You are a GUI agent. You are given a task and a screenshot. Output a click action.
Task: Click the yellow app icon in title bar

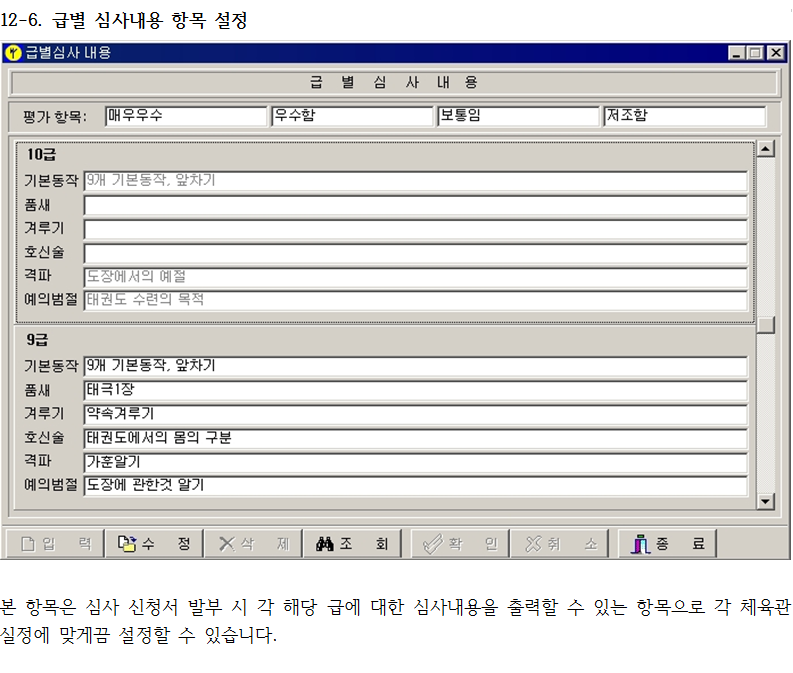pyautogui.click(x=14, y=53)
